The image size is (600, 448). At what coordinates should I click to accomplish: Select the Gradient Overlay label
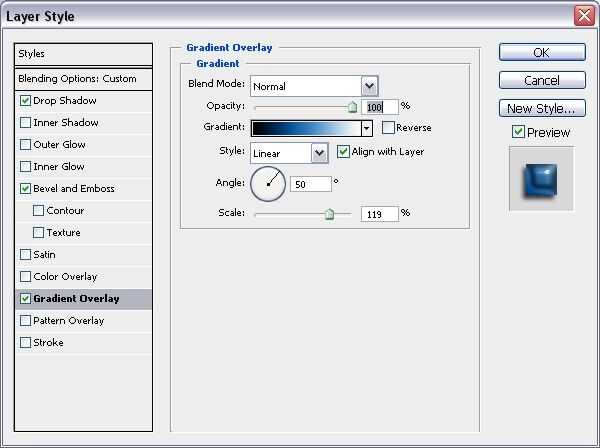pyautogui.click(x=76, y=299)
